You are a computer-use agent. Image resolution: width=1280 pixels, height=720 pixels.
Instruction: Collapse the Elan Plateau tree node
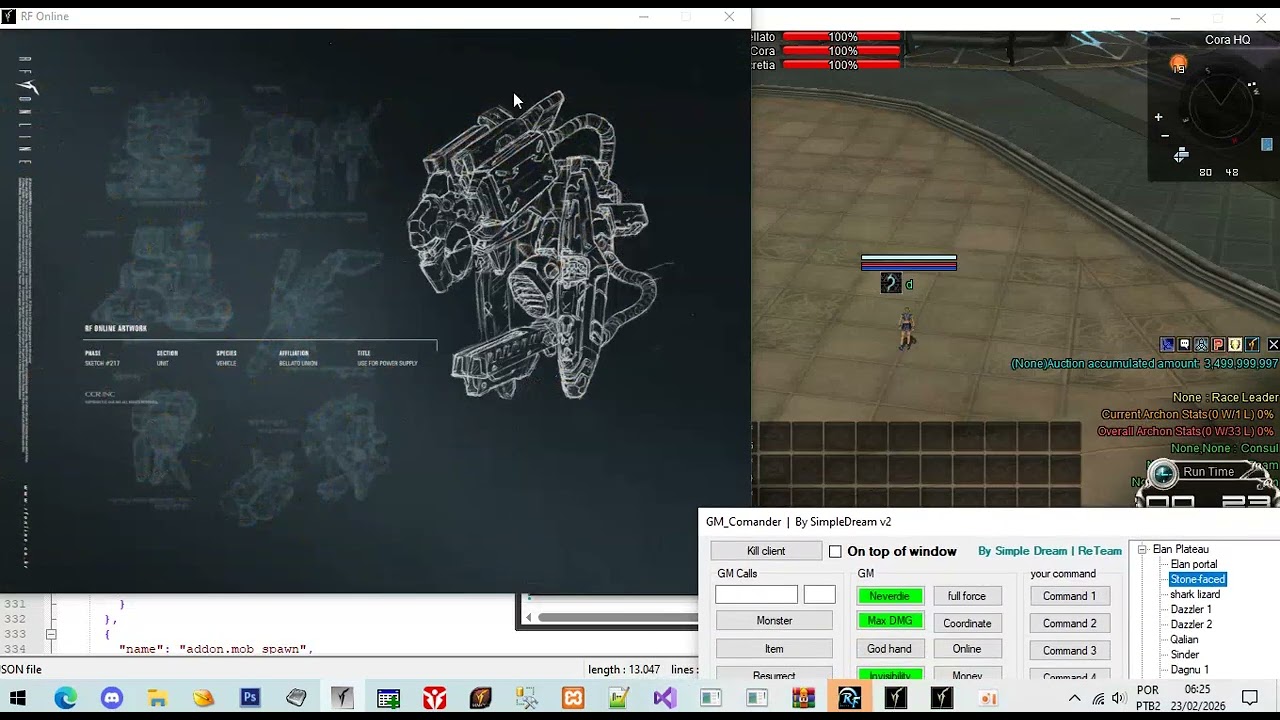pyautogui.click(x=1142, y=549)
